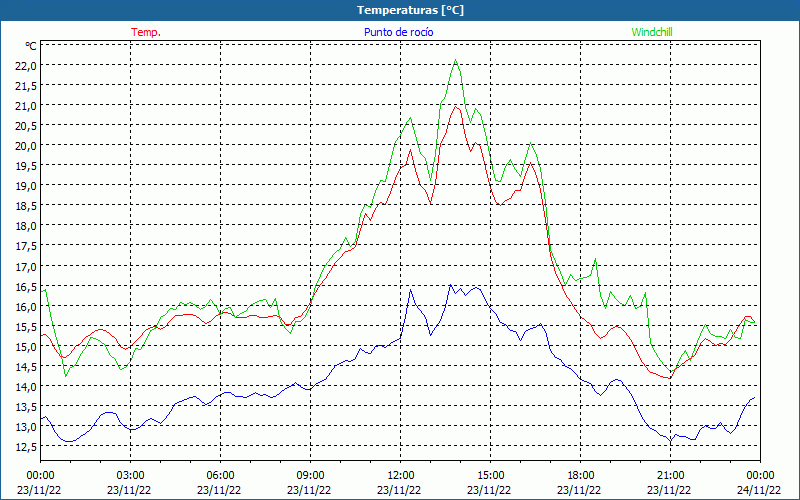Click the 15,0 y-axis value
Screen dimensions: 800x500
pos(26,346)
